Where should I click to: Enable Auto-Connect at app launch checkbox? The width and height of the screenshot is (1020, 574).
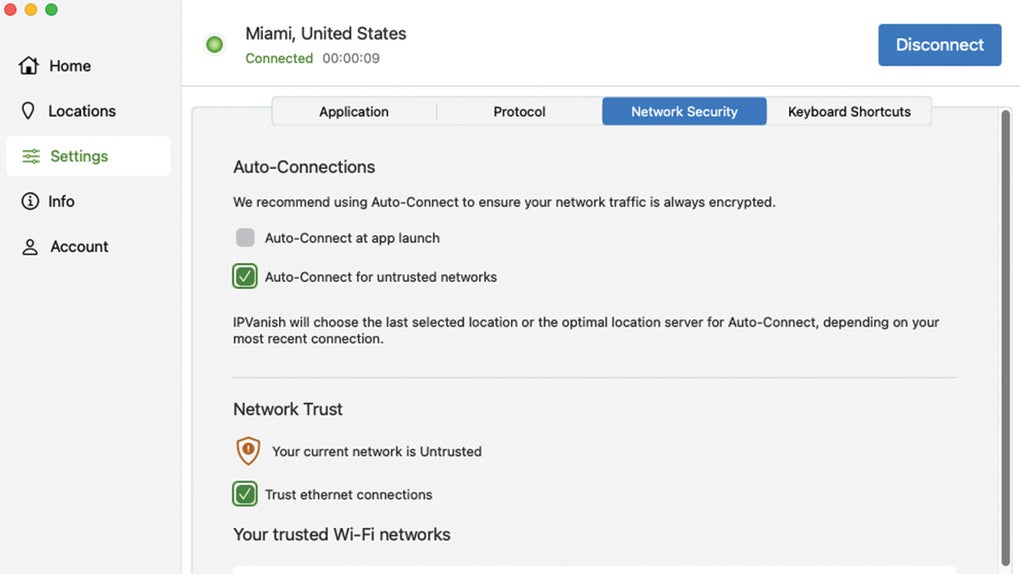[245, 238]
